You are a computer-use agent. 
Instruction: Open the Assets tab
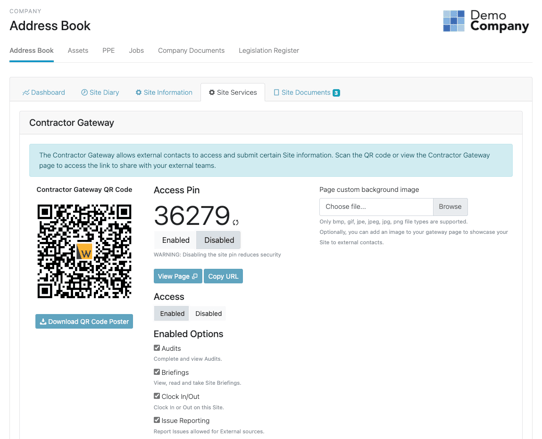(x=78, y=50)
